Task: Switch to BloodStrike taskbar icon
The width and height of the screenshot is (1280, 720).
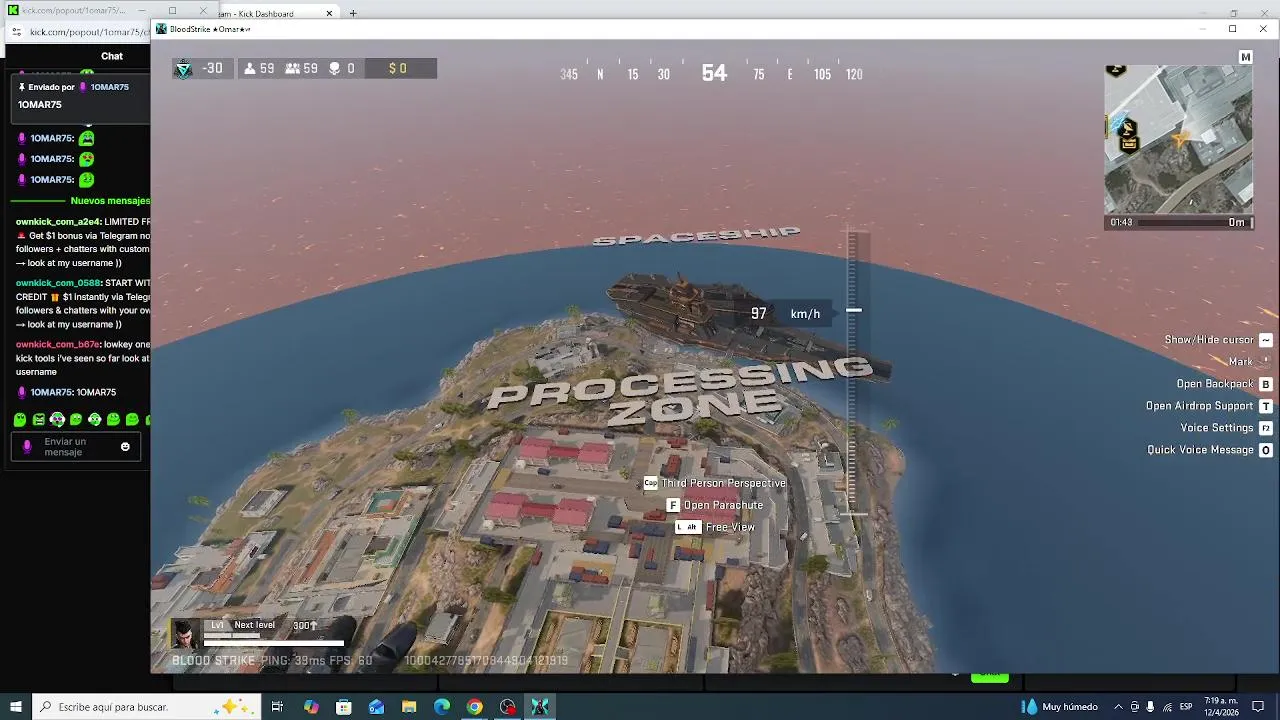Action: 540,707
